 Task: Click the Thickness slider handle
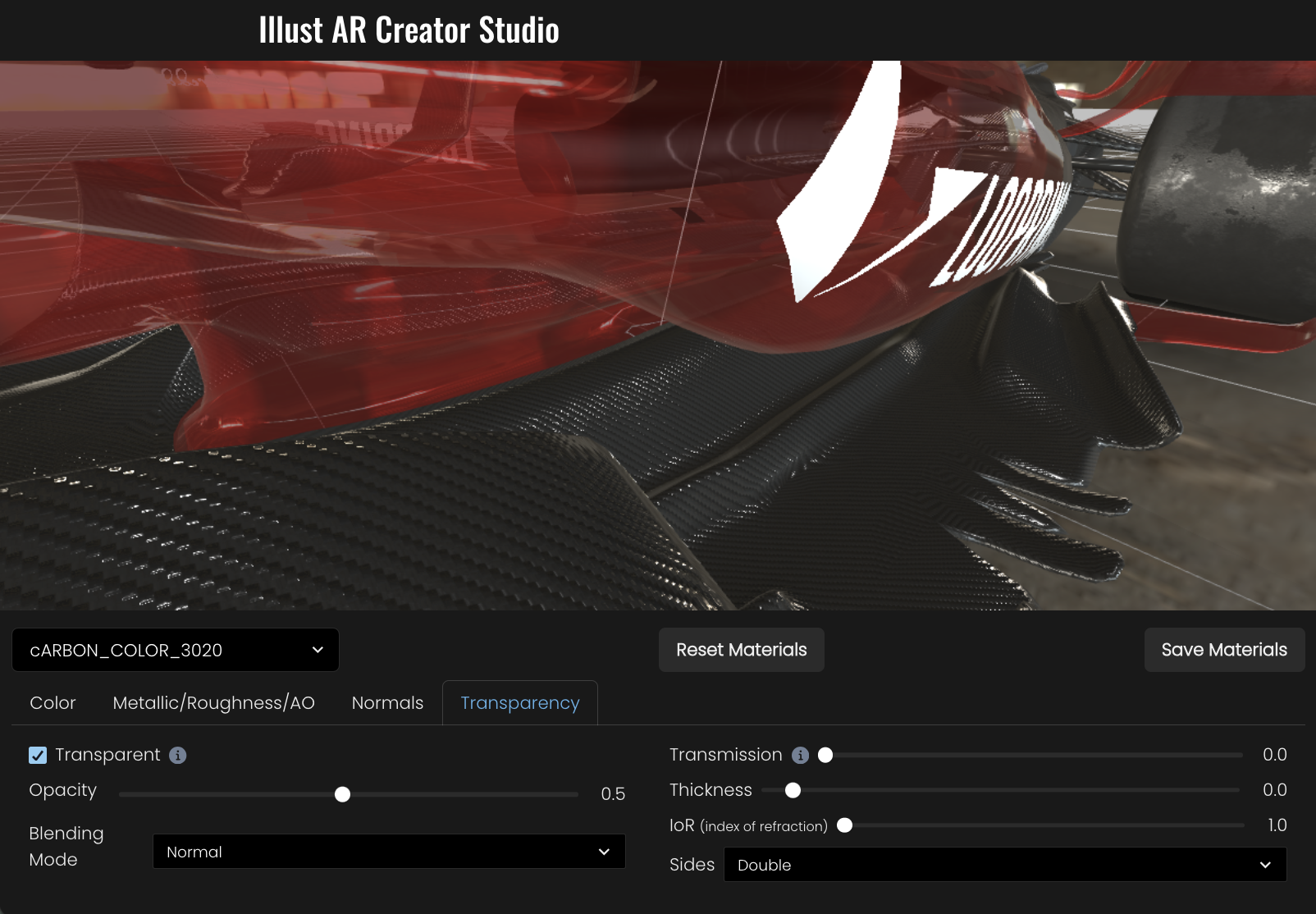pos(793,790)
